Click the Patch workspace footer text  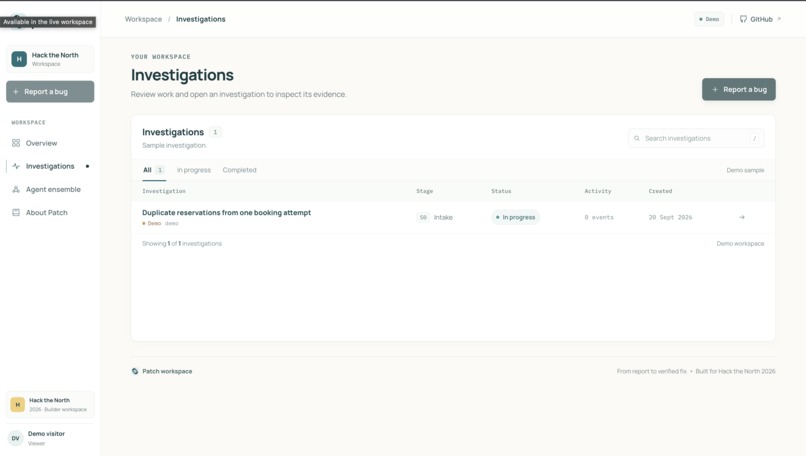point(167,371)
